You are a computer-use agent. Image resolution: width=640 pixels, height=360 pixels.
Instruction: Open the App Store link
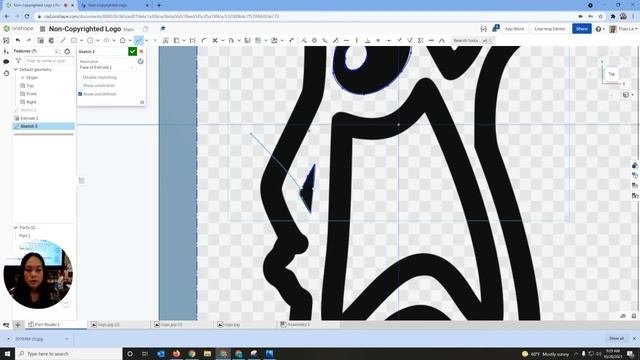tap(514, 29)
